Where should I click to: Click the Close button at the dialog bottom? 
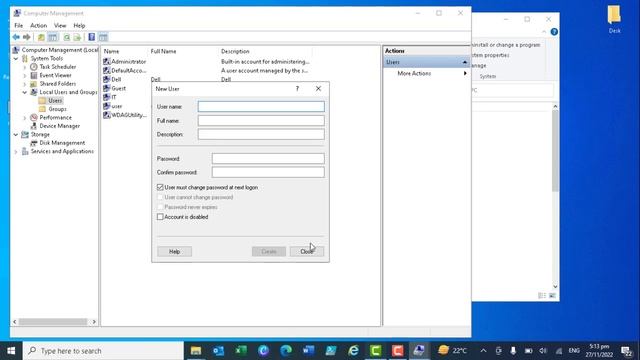pos(307,251)
